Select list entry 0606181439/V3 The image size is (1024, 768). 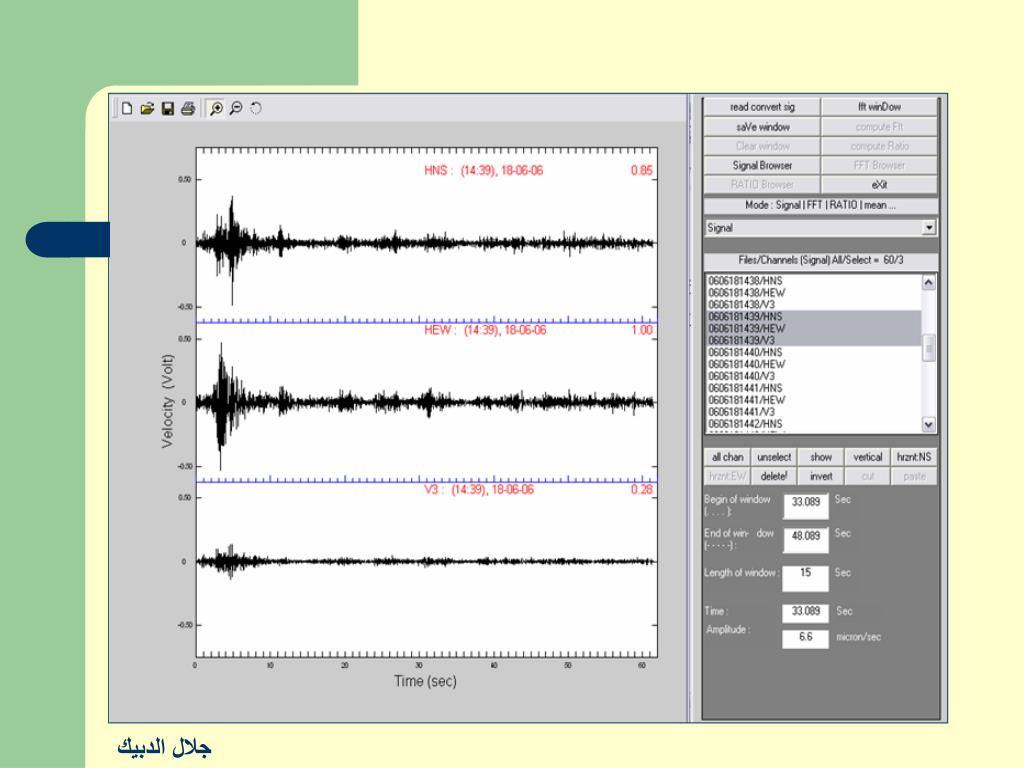(813, 340)
